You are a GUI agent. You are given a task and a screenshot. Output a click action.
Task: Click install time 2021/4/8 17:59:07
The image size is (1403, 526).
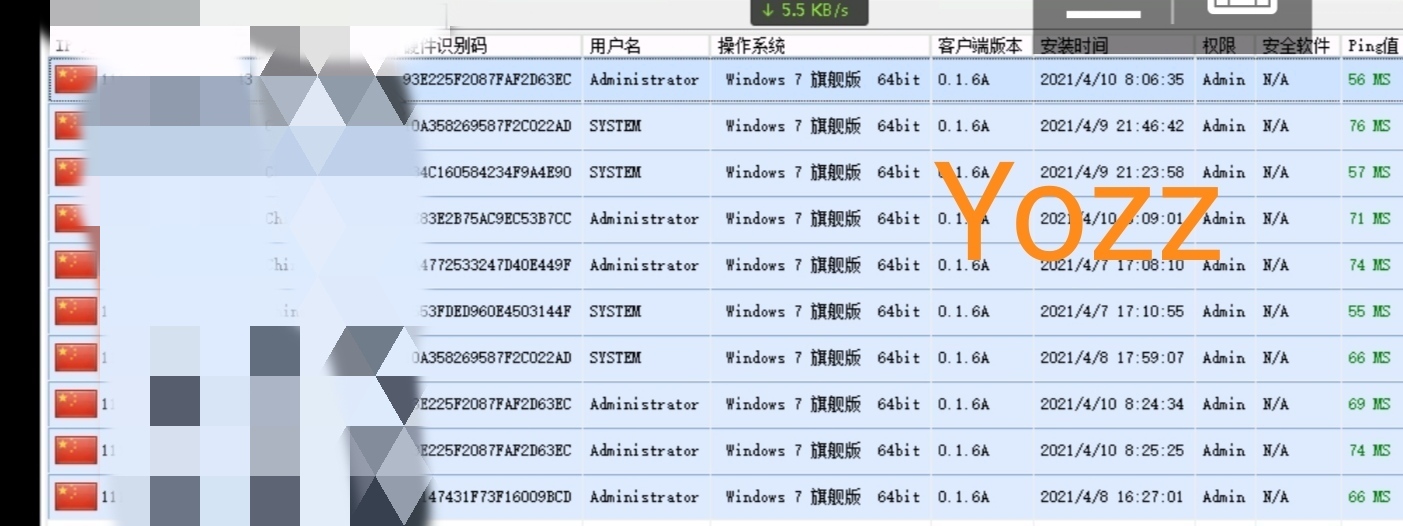click(1112, 357)
